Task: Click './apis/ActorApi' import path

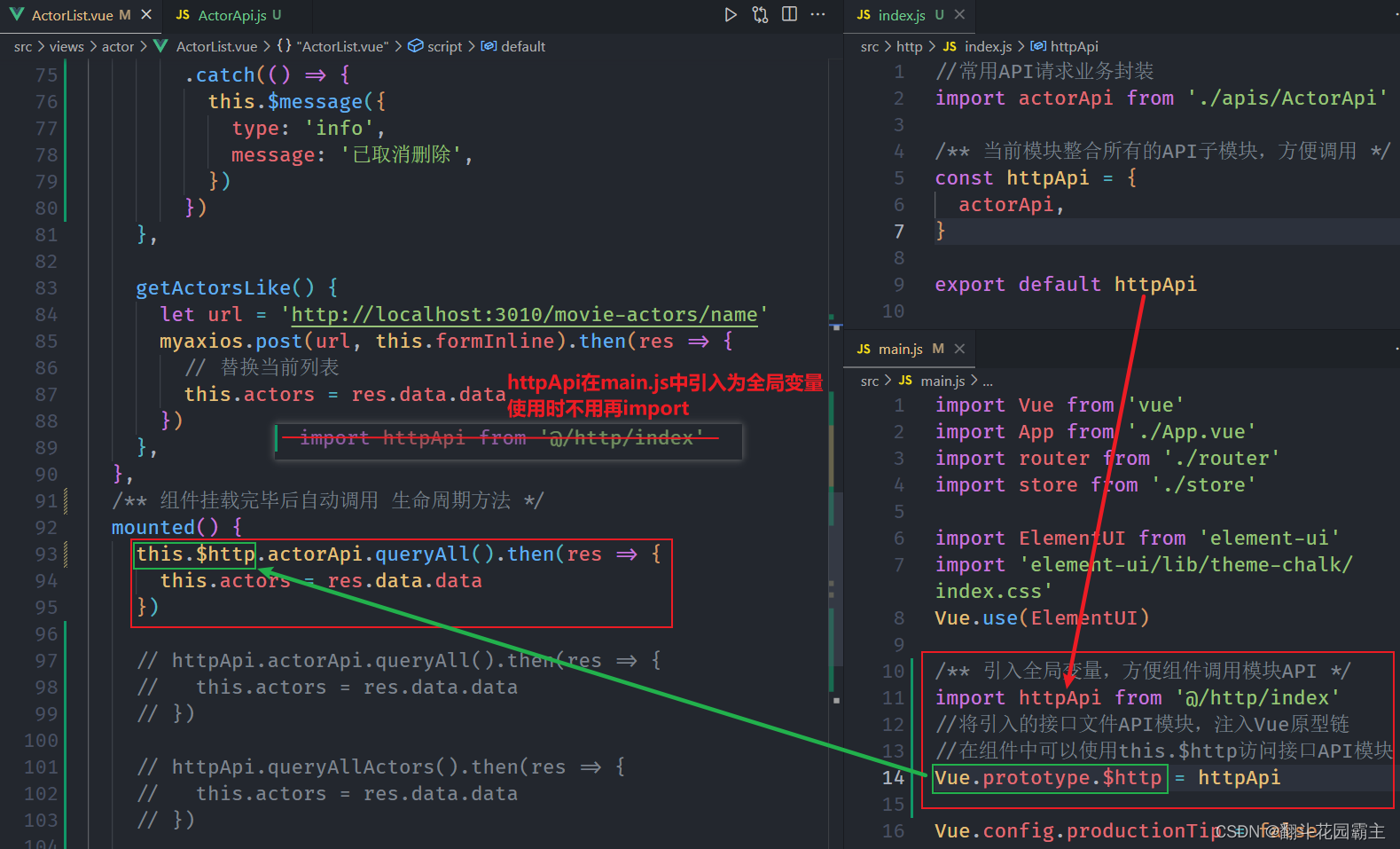Action: (x=1287, y=98)
